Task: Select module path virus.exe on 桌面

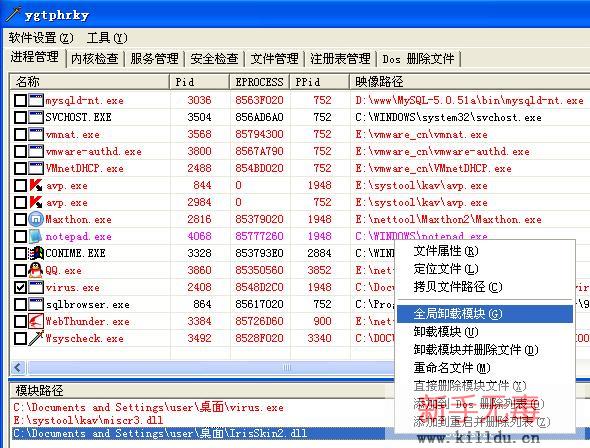Action: pos(149,407)
